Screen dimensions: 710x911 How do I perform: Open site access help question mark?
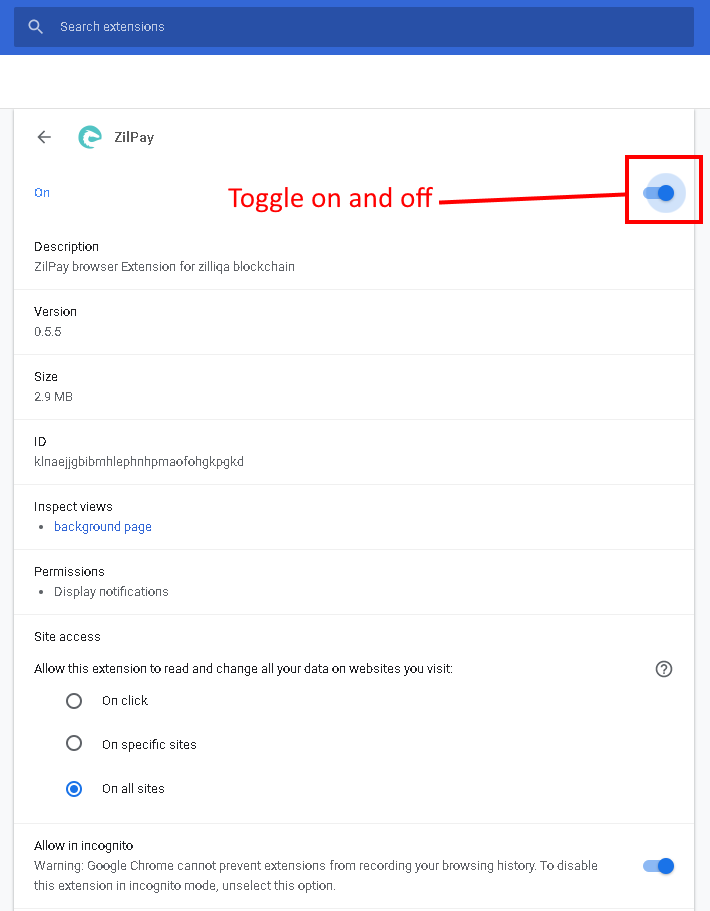click(664, 669)
